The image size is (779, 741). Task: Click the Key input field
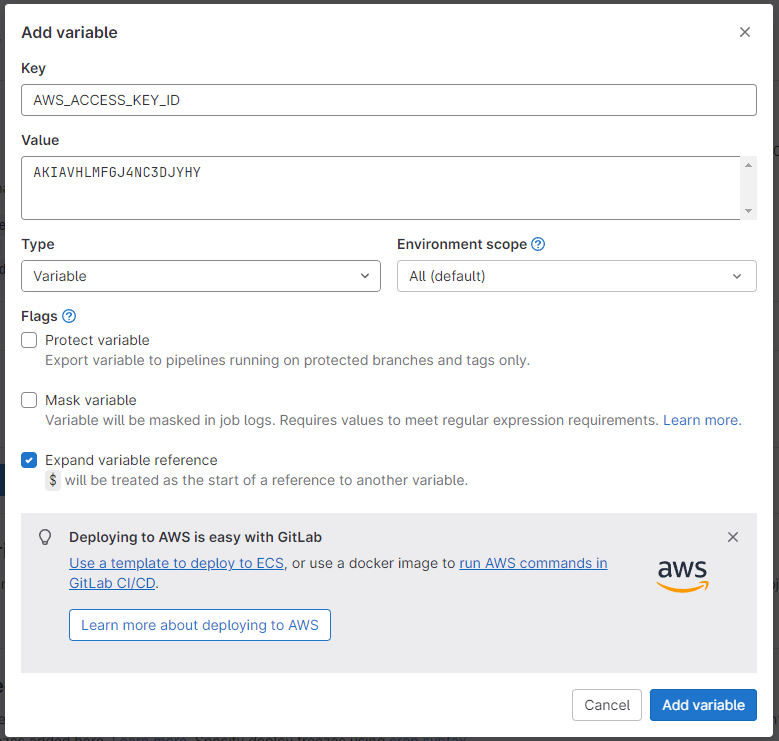[388, 100]
